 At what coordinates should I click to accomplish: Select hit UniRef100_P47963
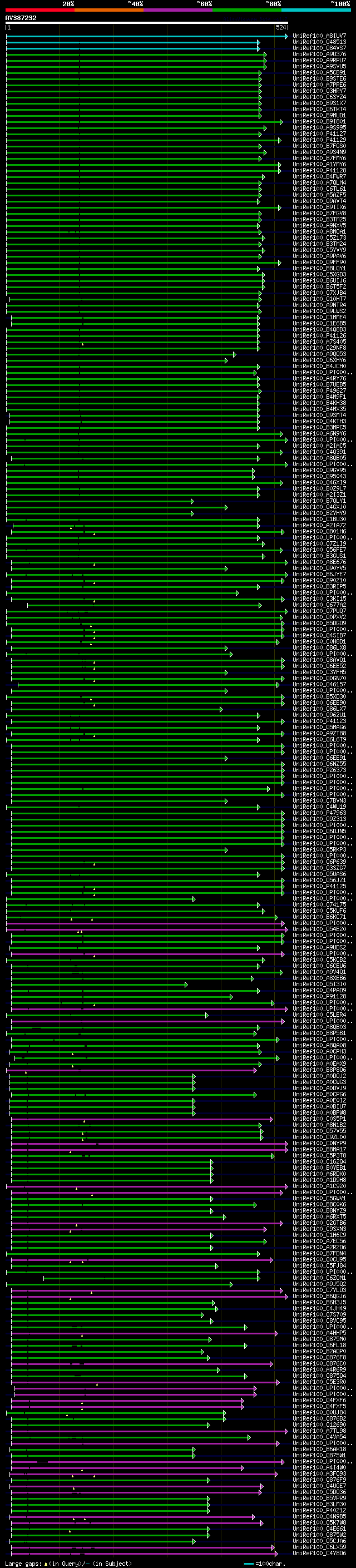click(319, 813)
